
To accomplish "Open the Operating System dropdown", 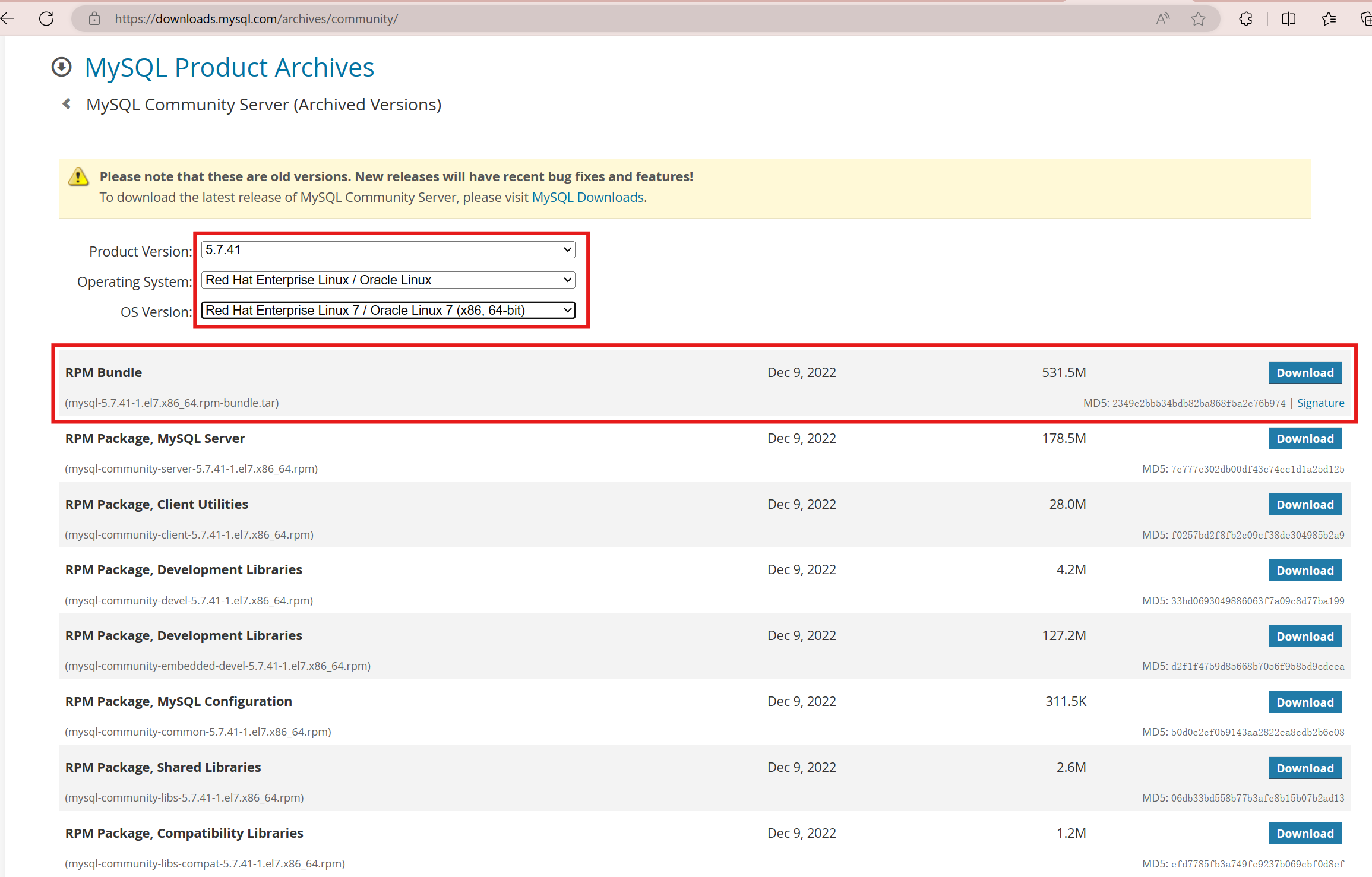I will (388, 280).
